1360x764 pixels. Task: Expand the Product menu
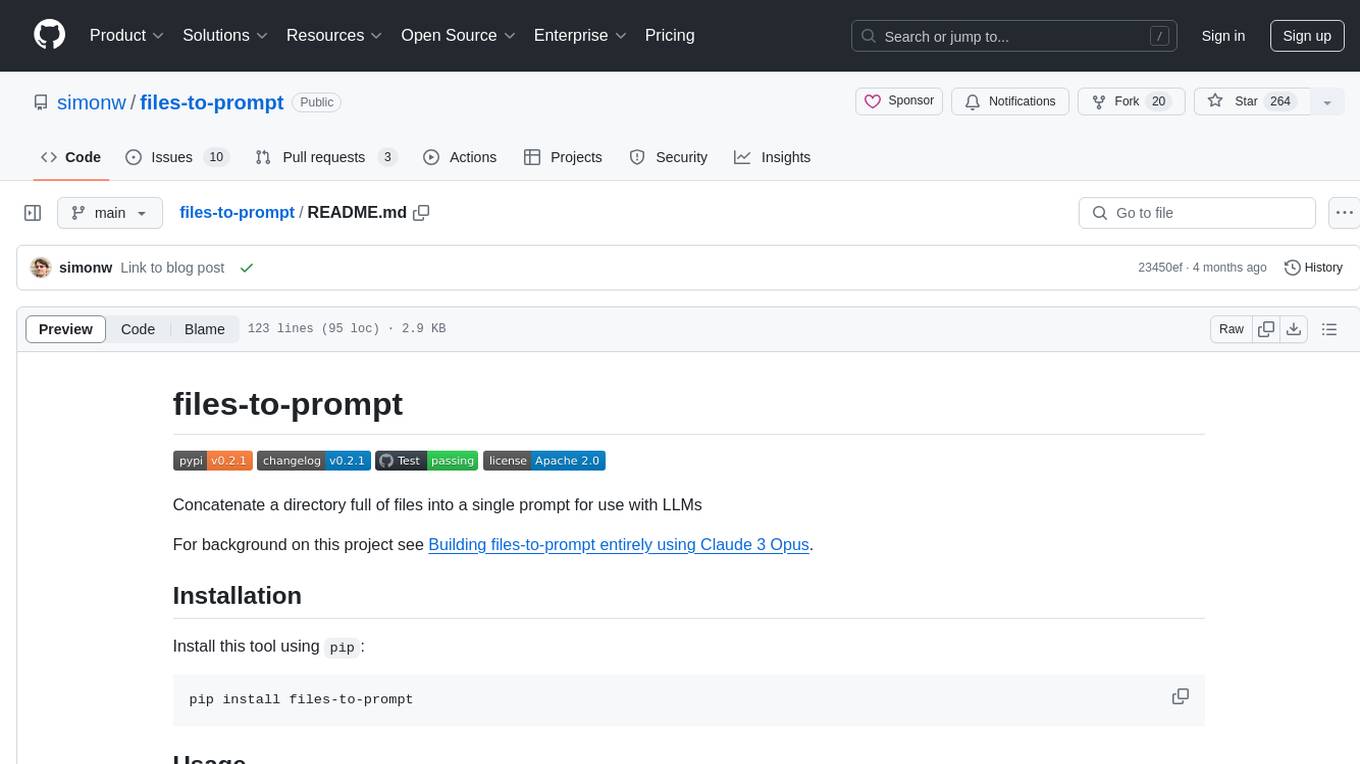coord(127,35)
